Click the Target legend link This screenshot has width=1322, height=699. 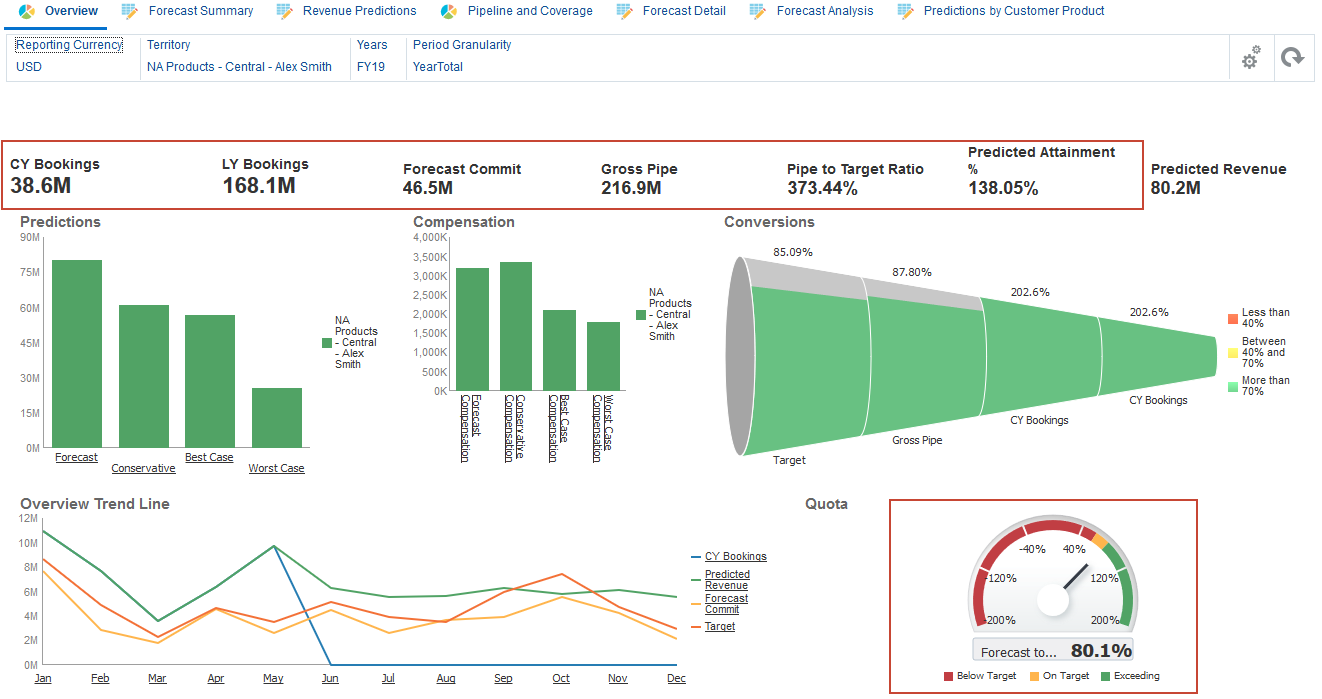(721, 625)
